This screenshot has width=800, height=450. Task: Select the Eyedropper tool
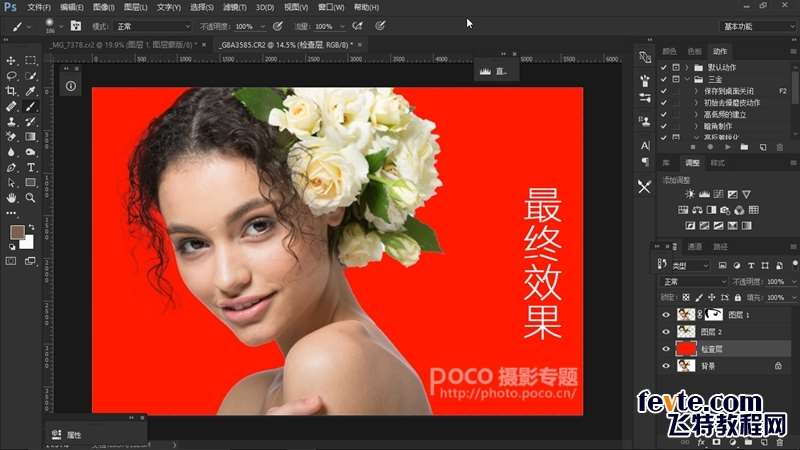tap(30, 91)
